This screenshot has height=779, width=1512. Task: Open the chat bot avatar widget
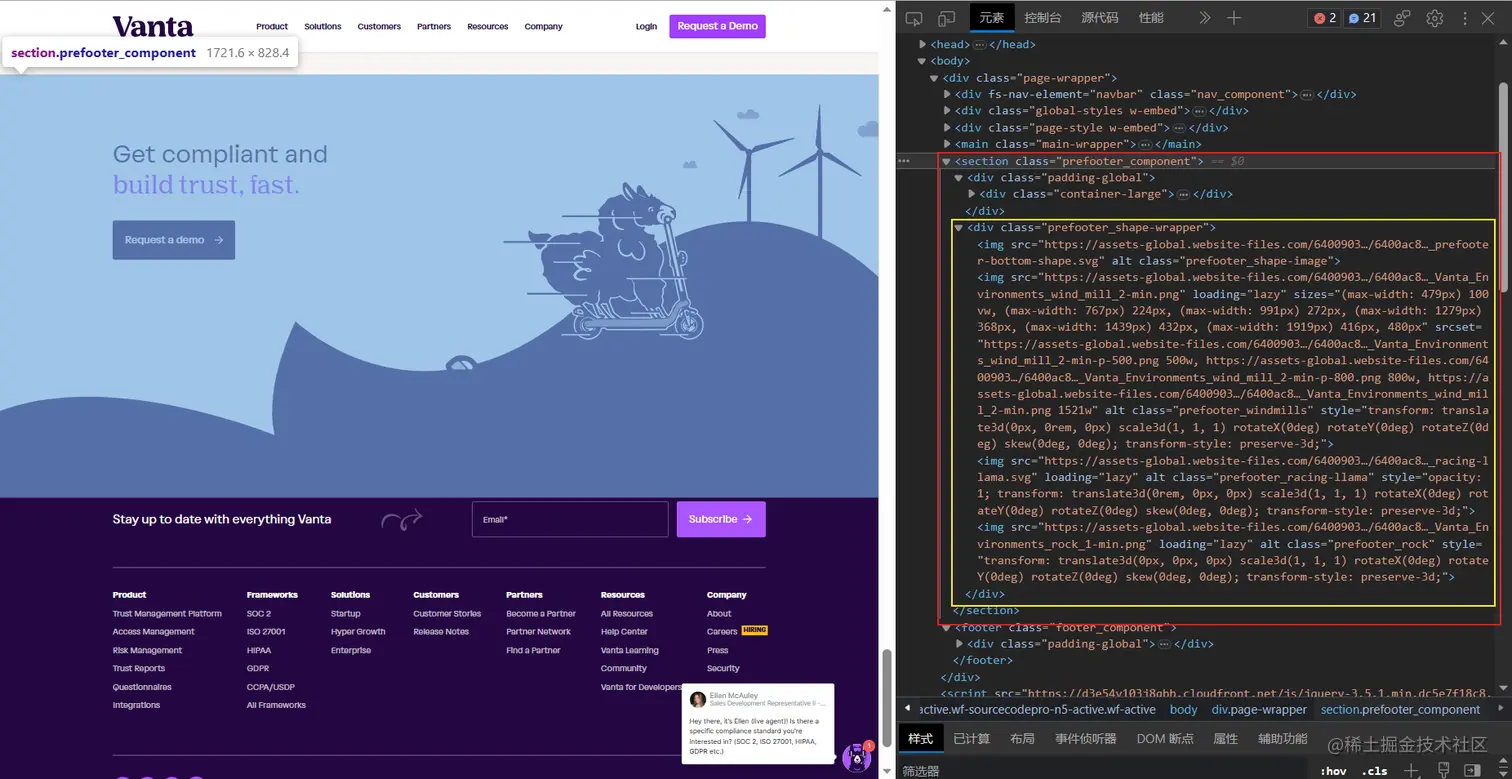pyautogui.click(x=857, y=757)
